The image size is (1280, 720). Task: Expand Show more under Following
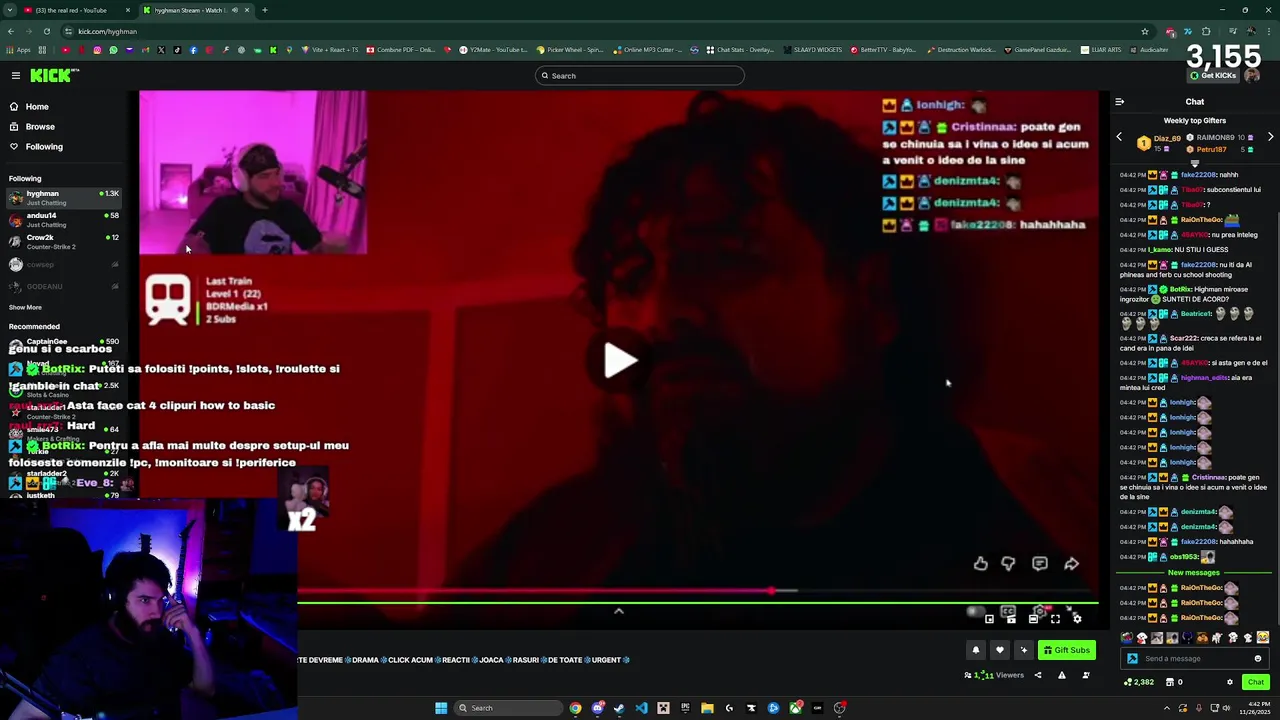click(x=25, y=307)
